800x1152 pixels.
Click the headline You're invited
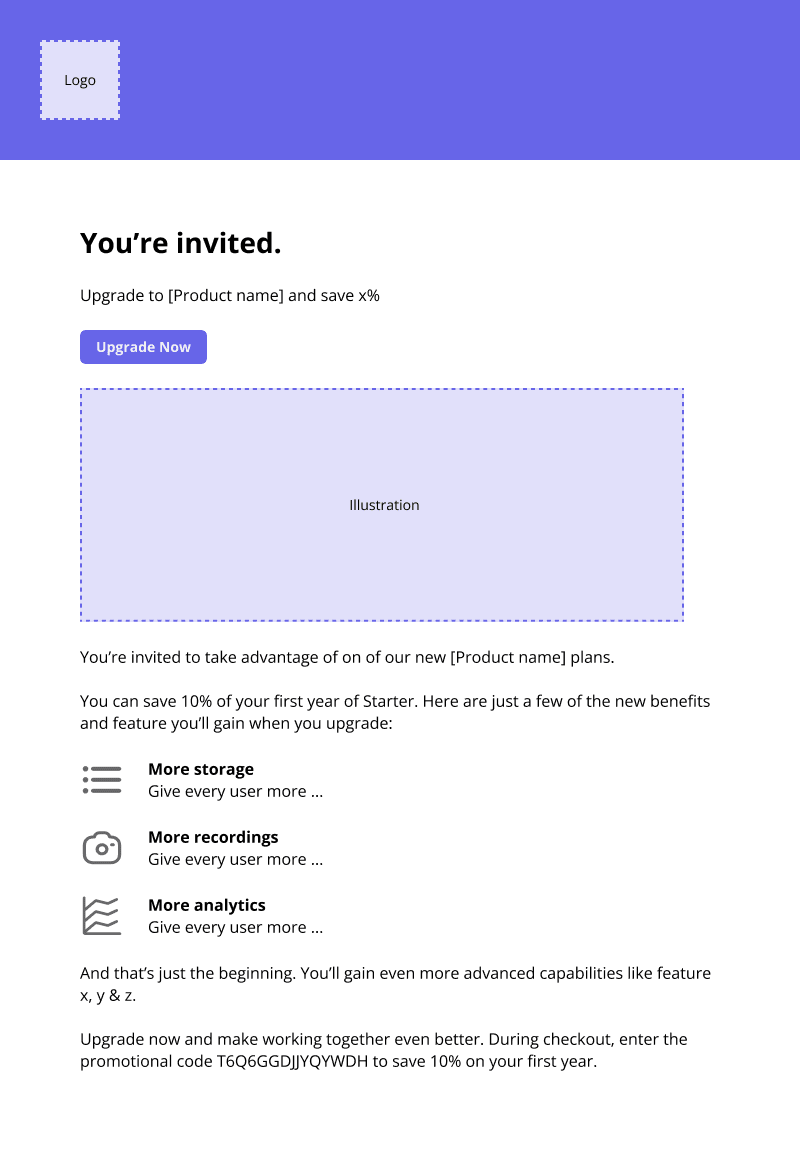pyautogui.click(x=181, y=242)
